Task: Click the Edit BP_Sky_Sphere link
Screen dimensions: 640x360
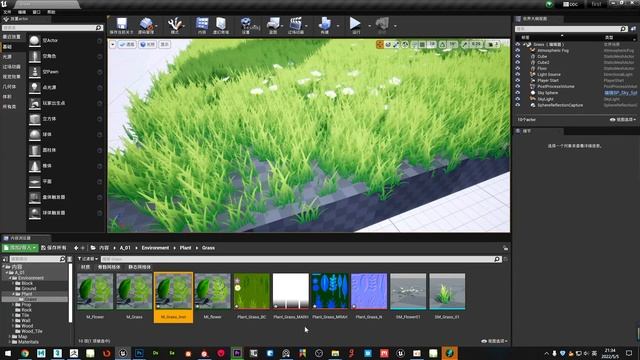Action: pyautogui.click(x=620, y=93)
